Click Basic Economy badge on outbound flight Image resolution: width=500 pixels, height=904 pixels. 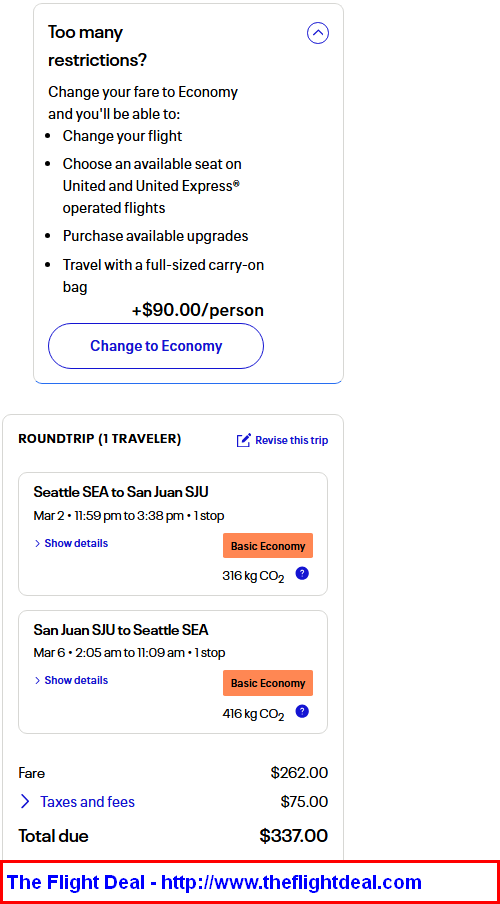[268, 546]
